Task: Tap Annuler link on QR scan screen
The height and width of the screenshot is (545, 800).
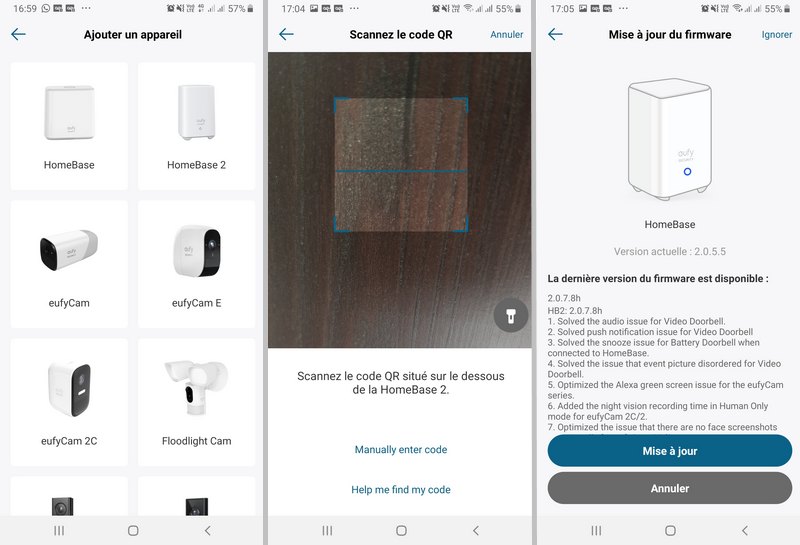Action: (x=507, y=35)
